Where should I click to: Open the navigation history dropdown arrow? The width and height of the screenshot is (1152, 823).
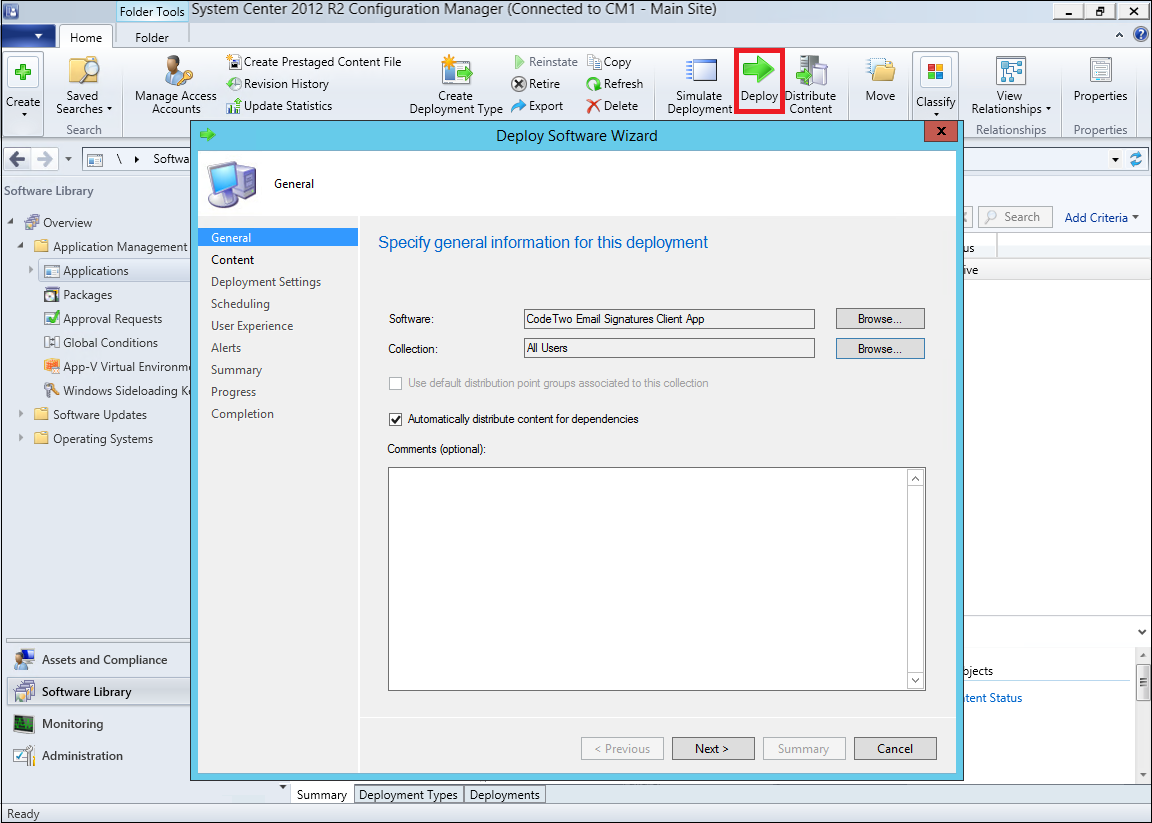(x=68, y=159)
